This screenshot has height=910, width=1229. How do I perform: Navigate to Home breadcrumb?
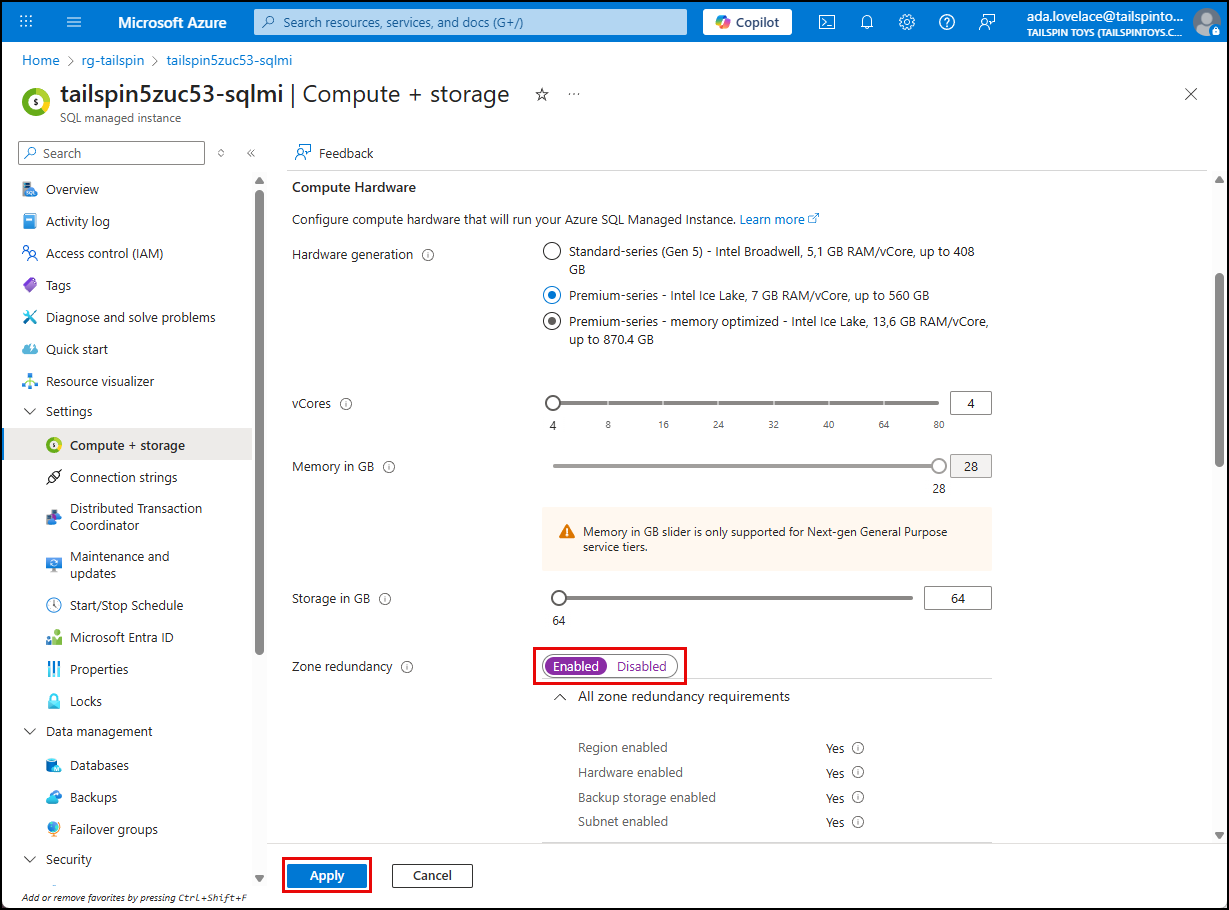point(40,60)
